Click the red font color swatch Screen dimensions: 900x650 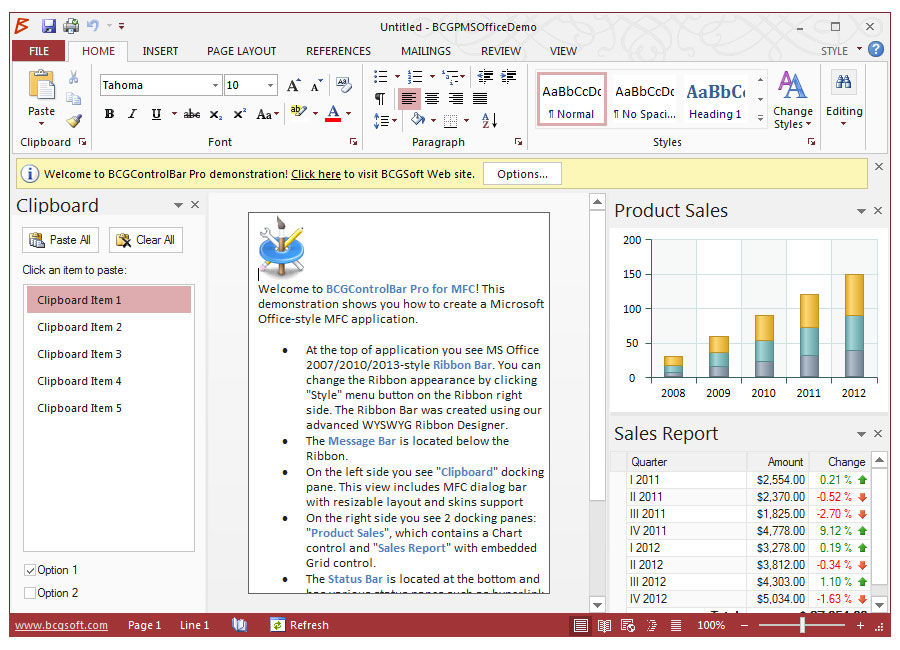[333, 114]
